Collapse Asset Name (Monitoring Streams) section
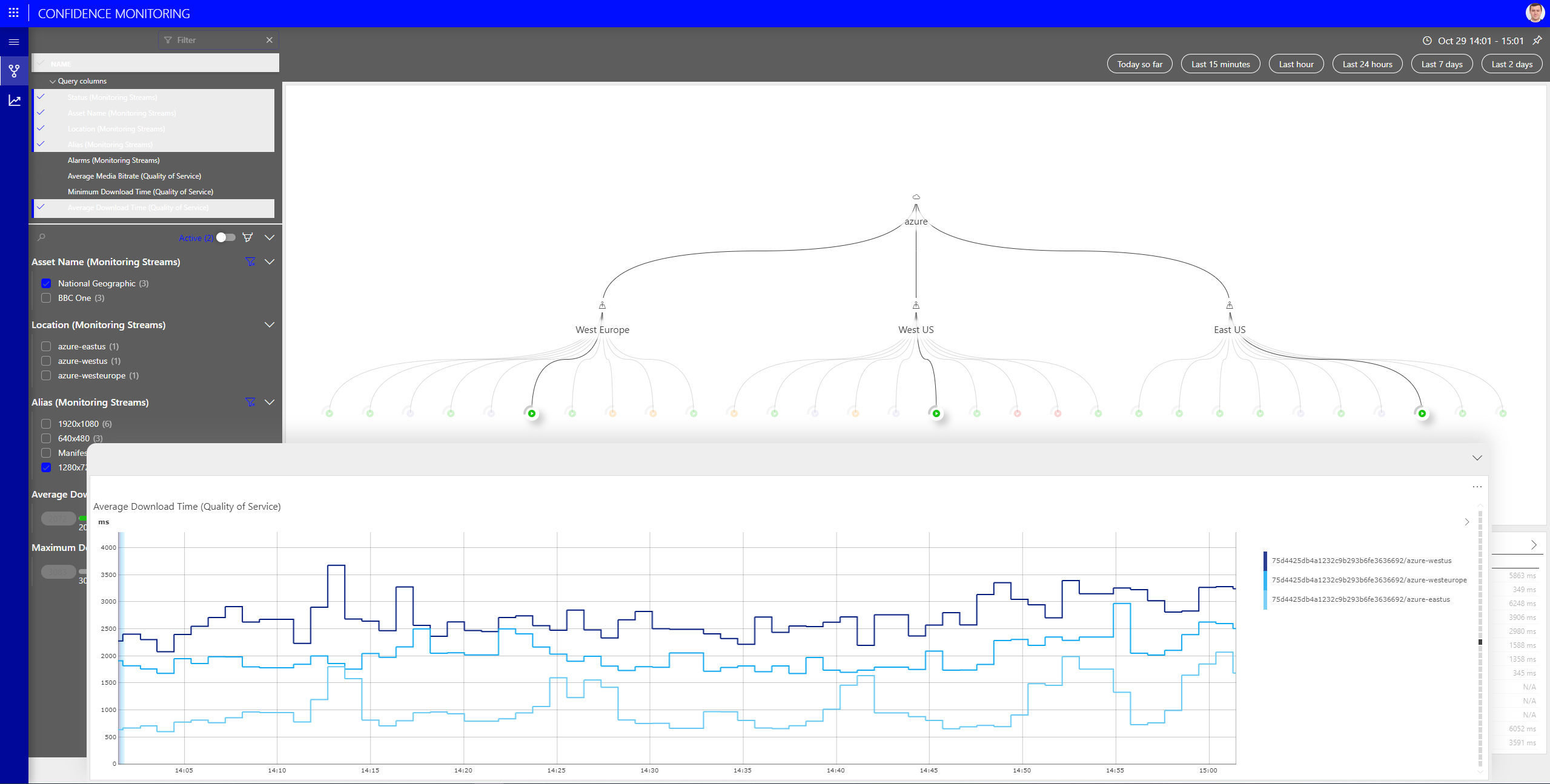This screenshot has width=1550, height=784. [270, 262]
